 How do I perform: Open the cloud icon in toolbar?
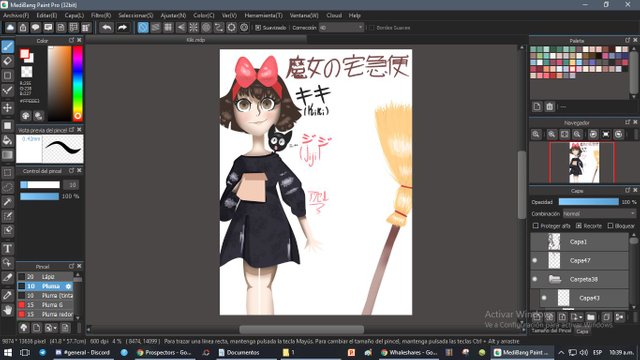(10, 27)
